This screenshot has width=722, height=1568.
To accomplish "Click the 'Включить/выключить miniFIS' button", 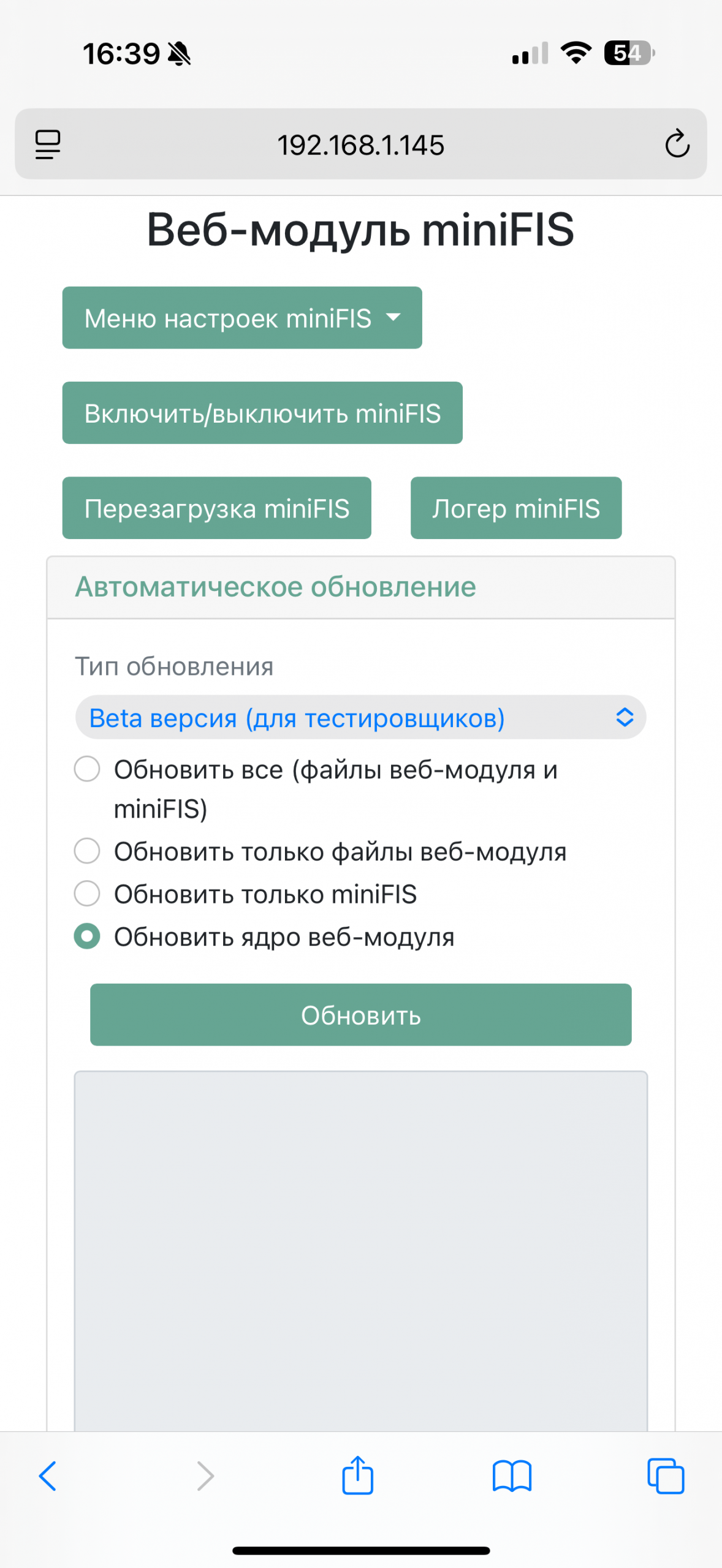I will coord(262,413).
